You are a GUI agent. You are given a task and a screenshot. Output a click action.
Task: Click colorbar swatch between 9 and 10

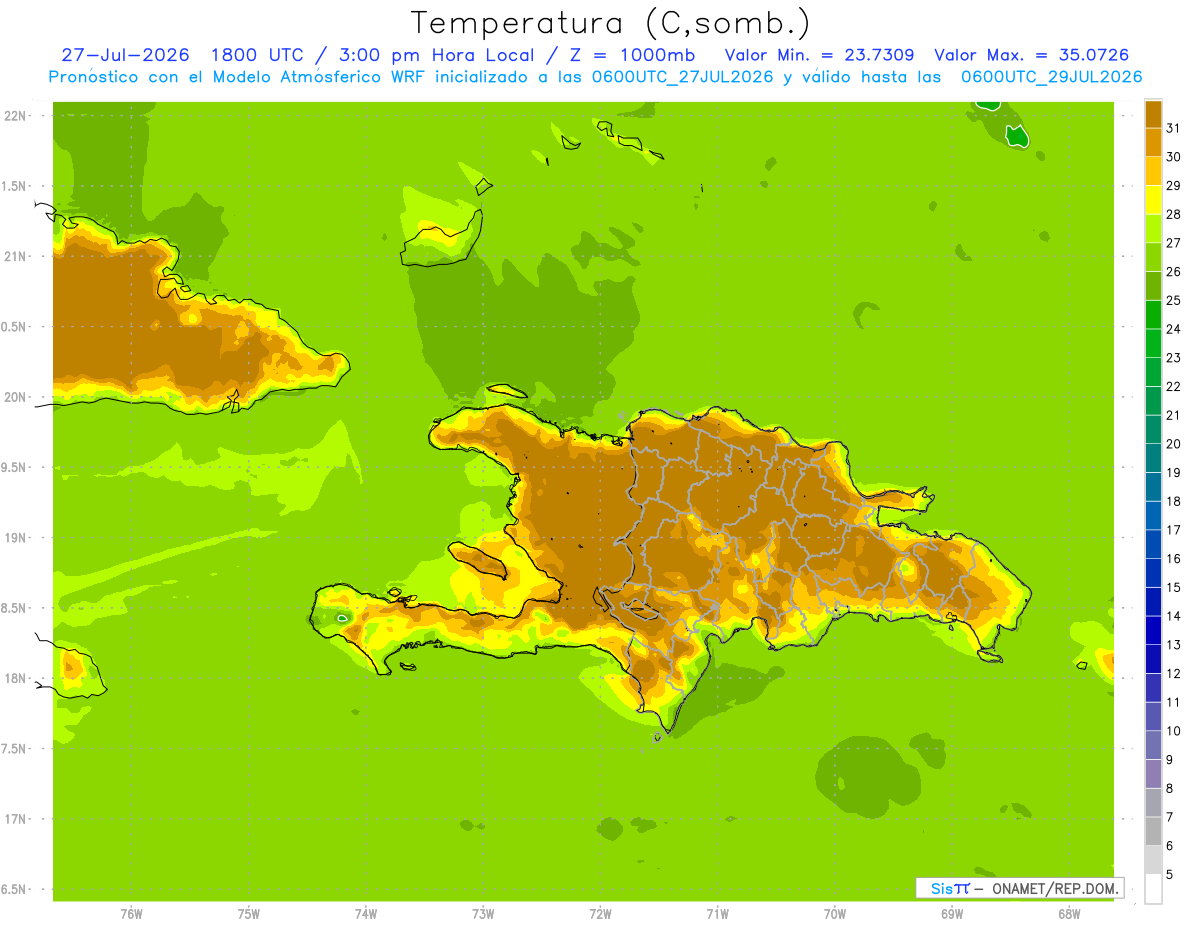point(1153,745)
